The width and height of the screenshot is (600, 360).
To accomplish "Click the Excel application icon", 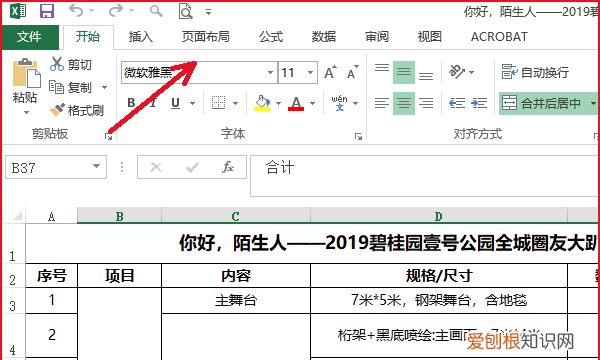I will [x=18, y=11].
